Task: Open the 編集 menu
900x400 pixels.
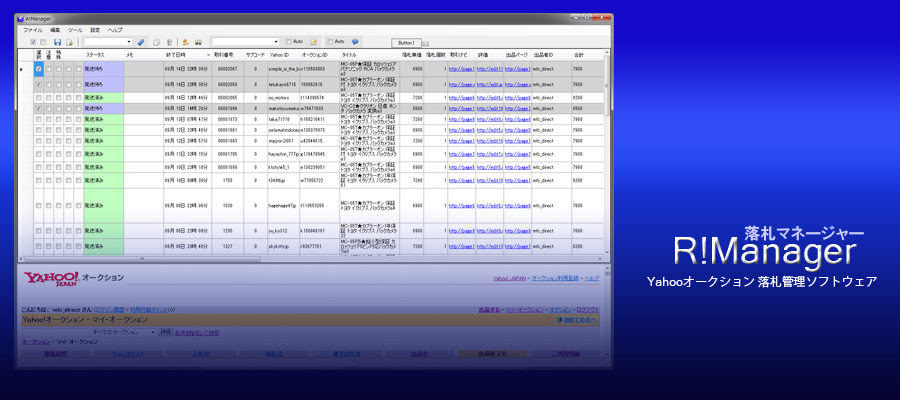Action: point(55,30)
